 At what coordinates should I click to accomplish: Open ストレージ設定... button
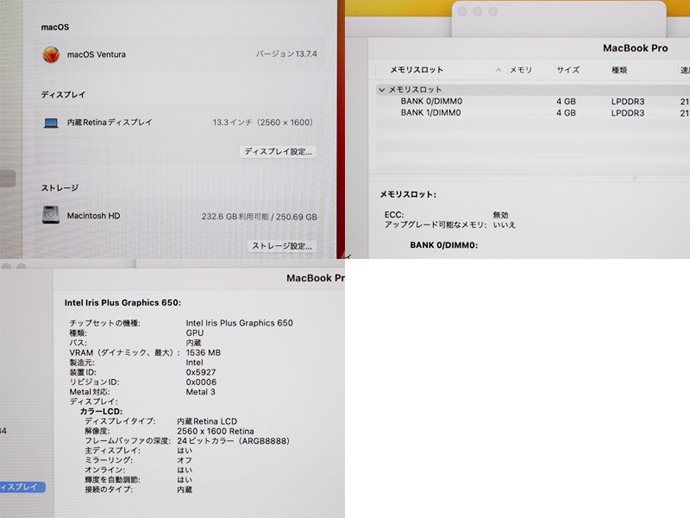click(x=282, y=246)
